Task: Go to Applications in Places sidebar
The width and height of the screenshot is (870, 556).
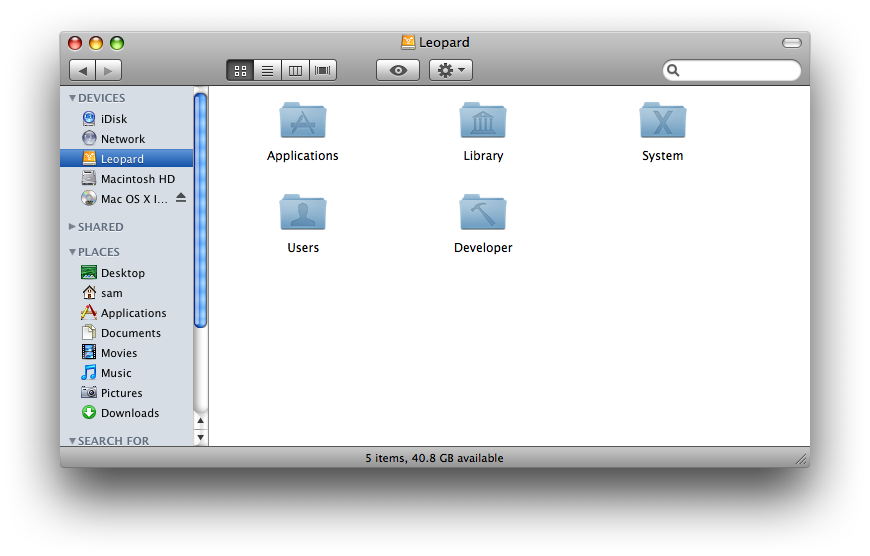Action: tap(127, 313)
